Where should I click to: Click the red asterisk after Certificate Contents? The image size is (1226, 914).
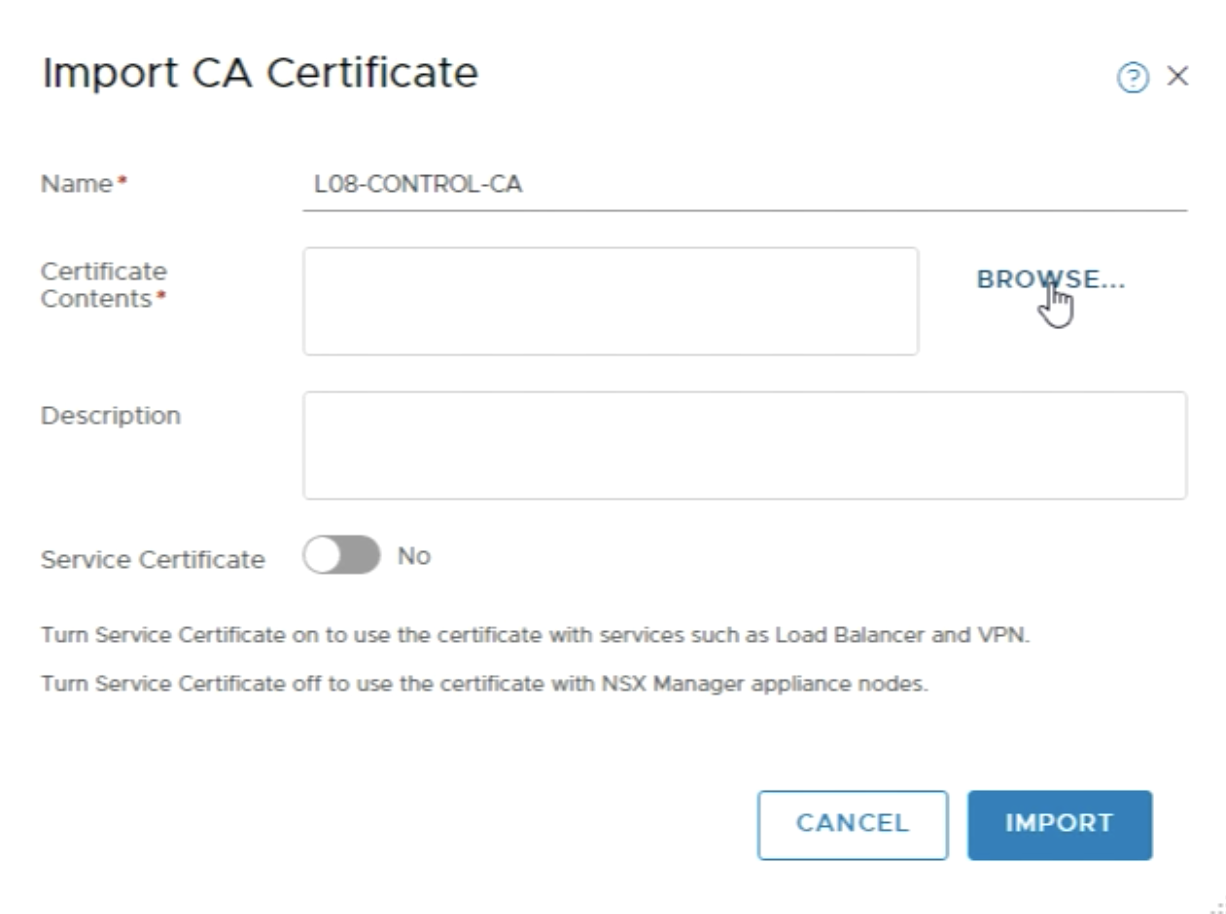[x=156, y=299]
